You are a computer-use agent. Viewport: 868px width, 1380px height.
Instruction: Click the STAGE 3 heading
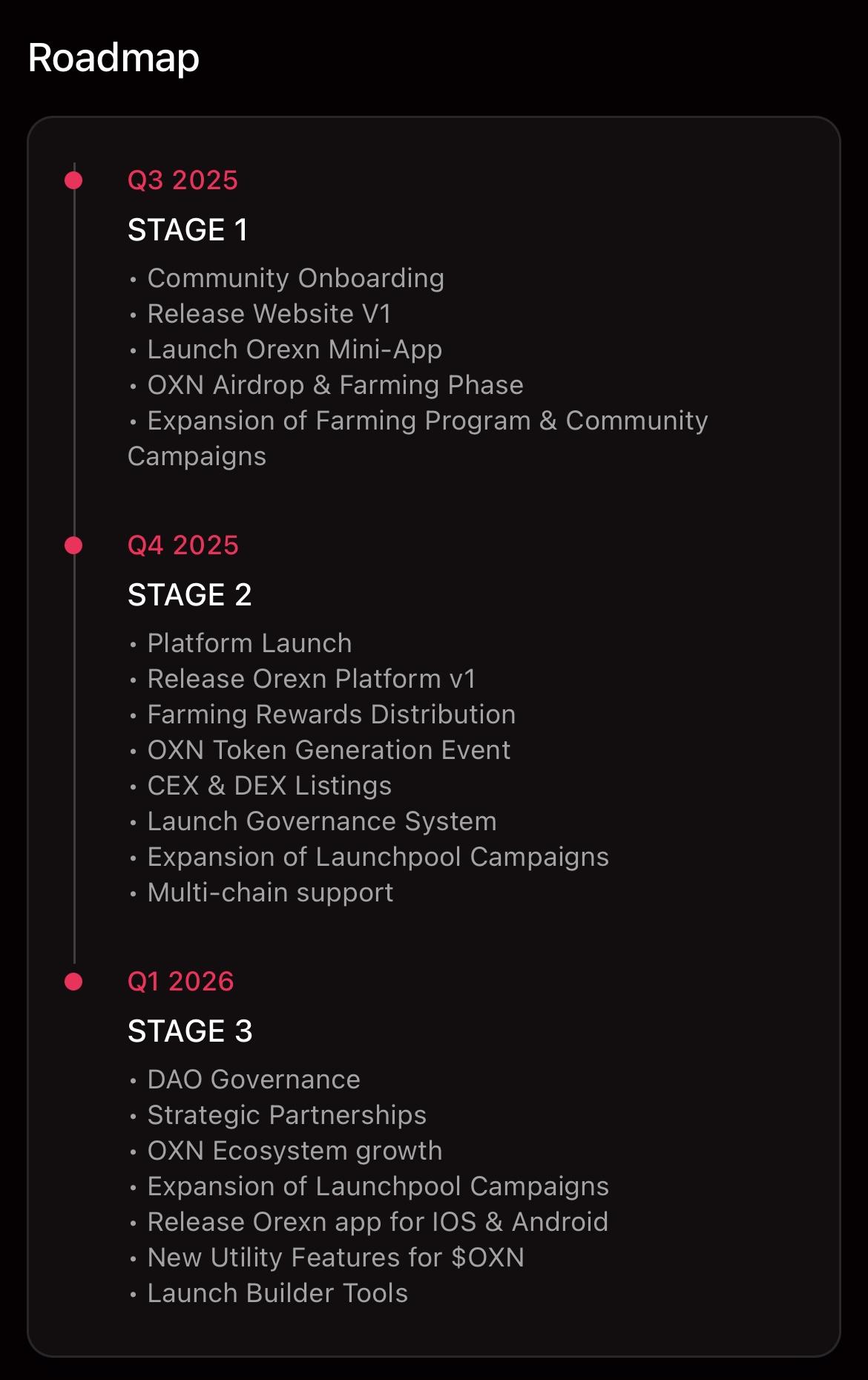coord(190,1031)
